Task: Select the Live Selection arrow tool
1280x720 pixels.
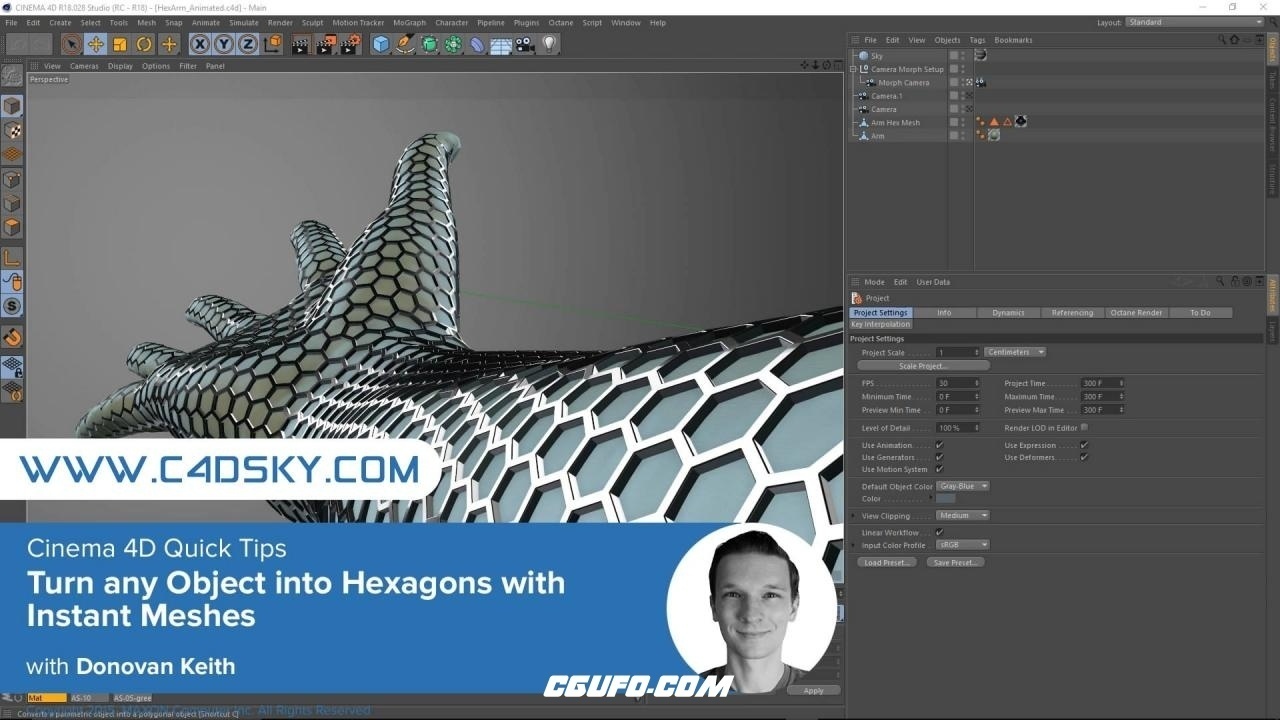Action: pos(71,44)
